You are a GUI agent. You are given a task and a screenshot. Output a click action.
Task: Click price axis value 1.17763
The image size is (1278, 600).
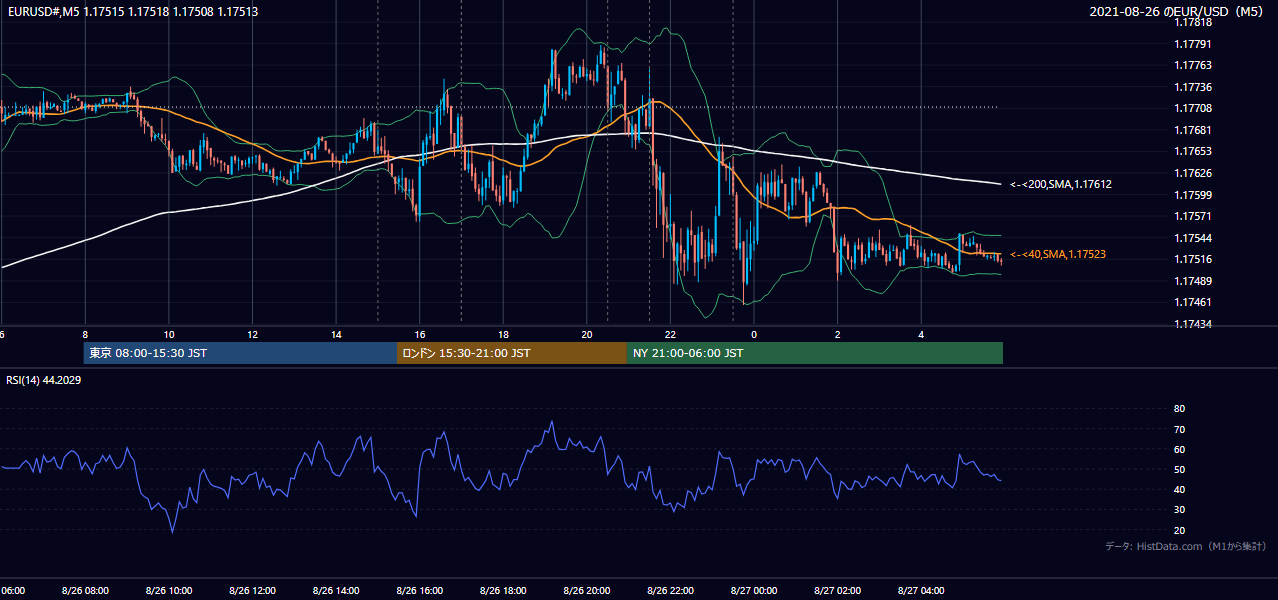pos(1192,65)
